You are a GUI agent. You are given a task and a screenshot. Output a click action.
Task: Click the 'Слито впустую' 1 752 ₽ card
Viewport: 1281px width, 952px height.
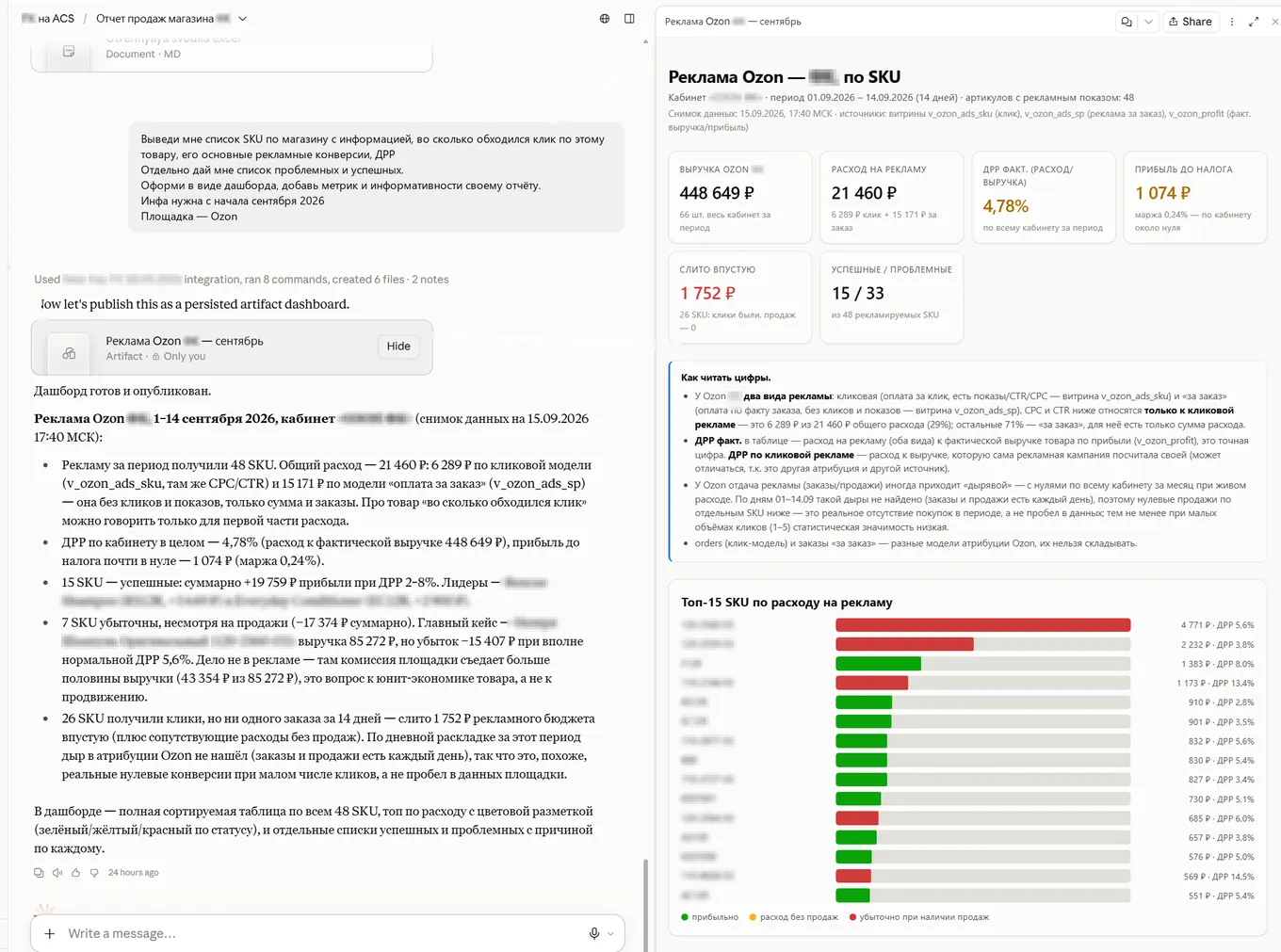[x=740, y=298]
